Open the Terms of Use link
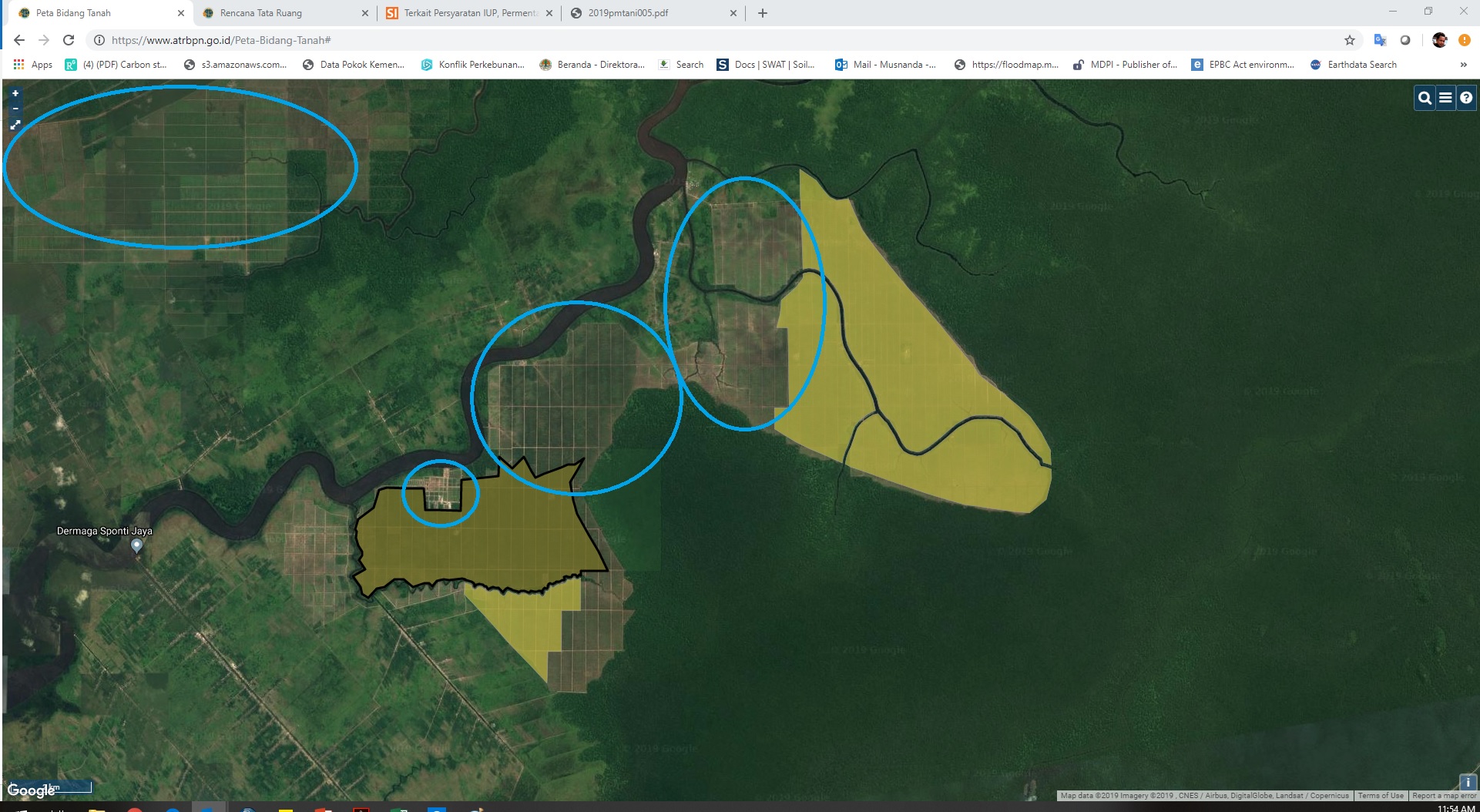Screen dimensions: 1480x812 tap(1381, 795)
